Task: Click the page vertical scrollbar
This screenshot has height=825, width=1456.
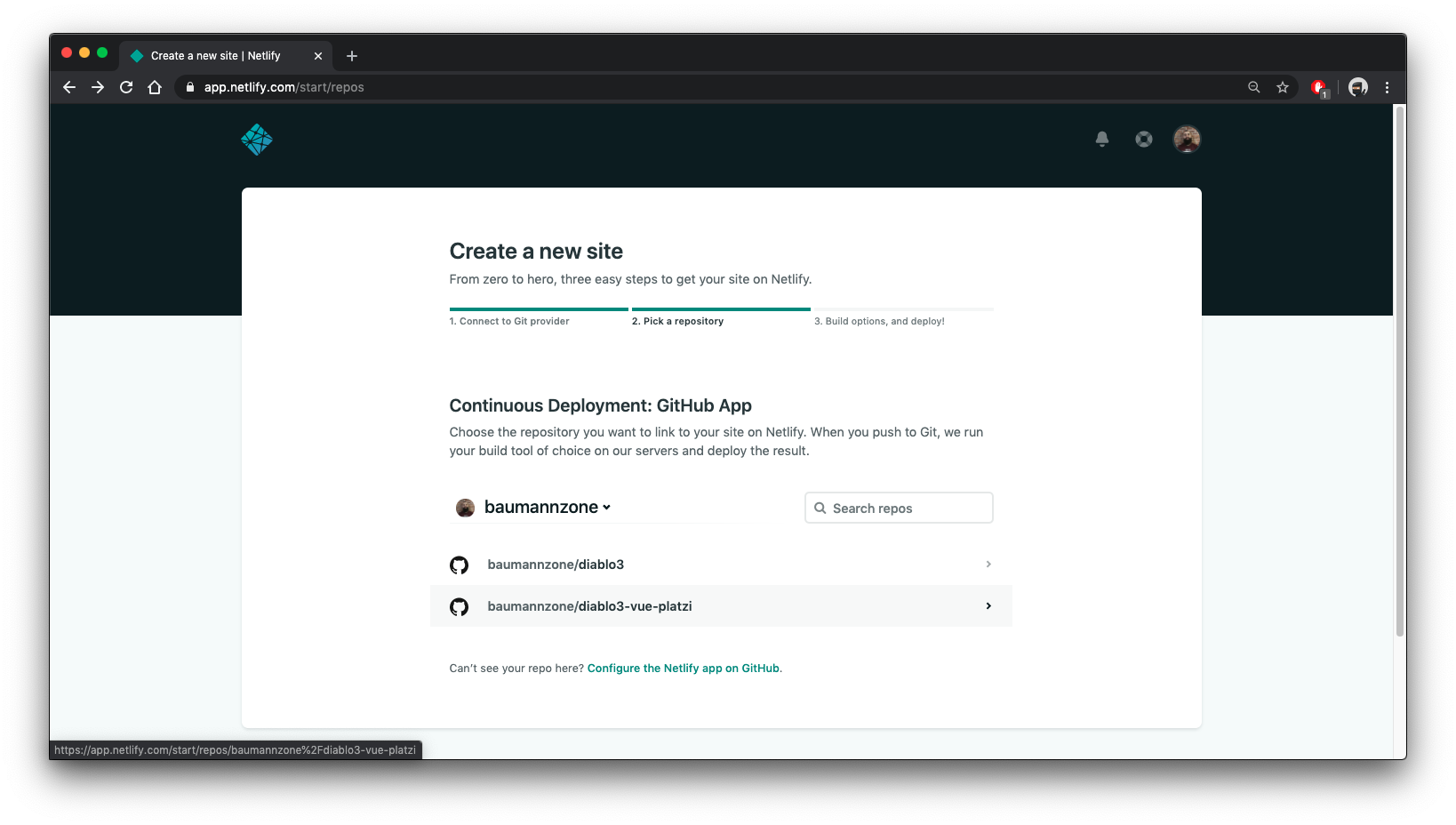Action: [x=1399, y=370]
